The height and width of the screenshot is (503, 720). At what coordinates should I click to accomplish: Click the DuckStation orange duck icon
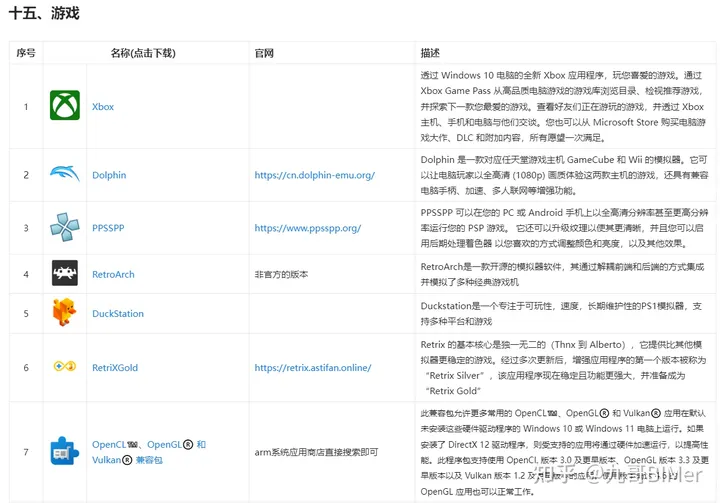[x=64, y=312]
